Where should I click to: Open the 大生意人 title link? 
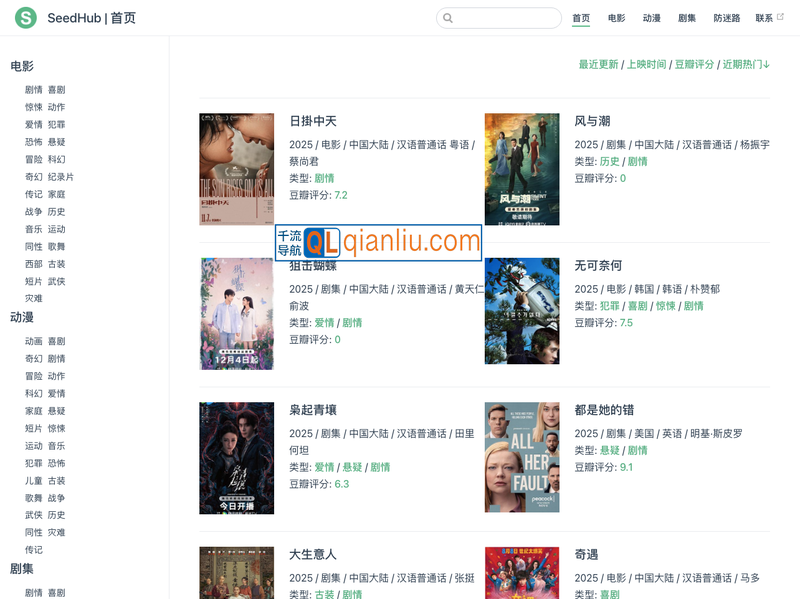tap(313, 554)
